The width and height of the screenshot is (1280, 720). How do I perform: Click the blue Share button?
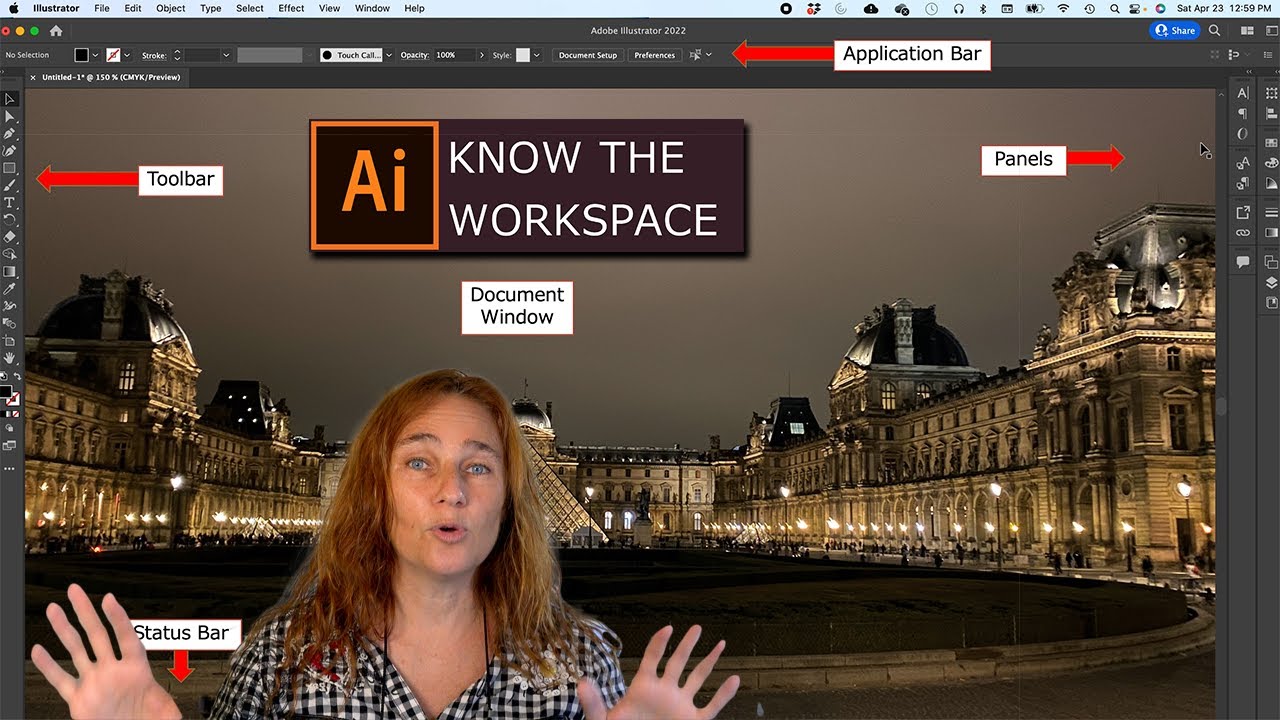(1175, 31)
